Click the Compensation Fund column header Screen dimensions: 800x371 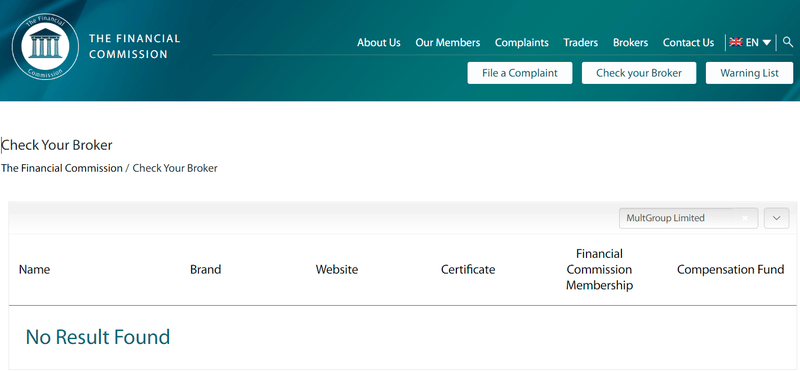click(731, 269)
